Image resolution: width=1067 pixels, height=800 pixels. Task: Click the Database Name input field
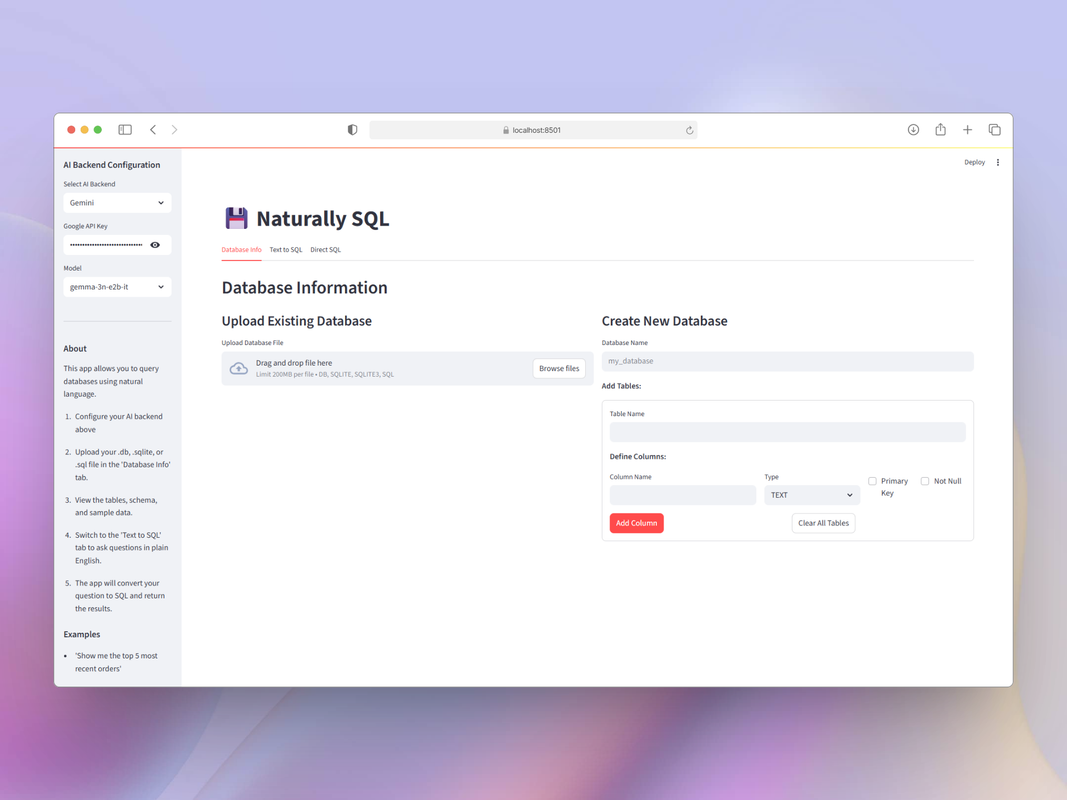tap(787, 361)
